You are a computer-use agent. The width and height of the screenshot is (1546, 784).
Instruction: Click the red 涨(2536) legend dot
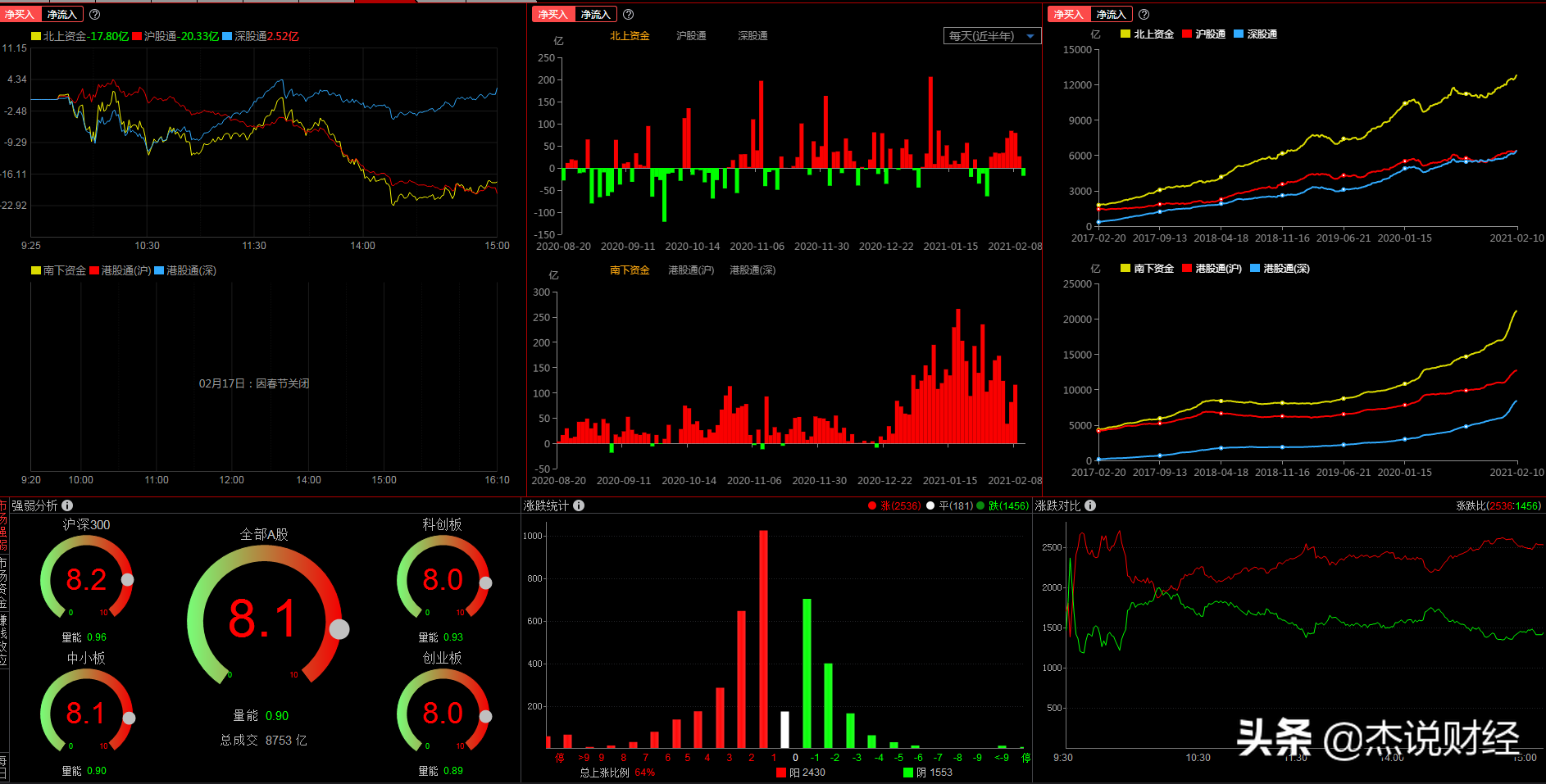point(872,505)
